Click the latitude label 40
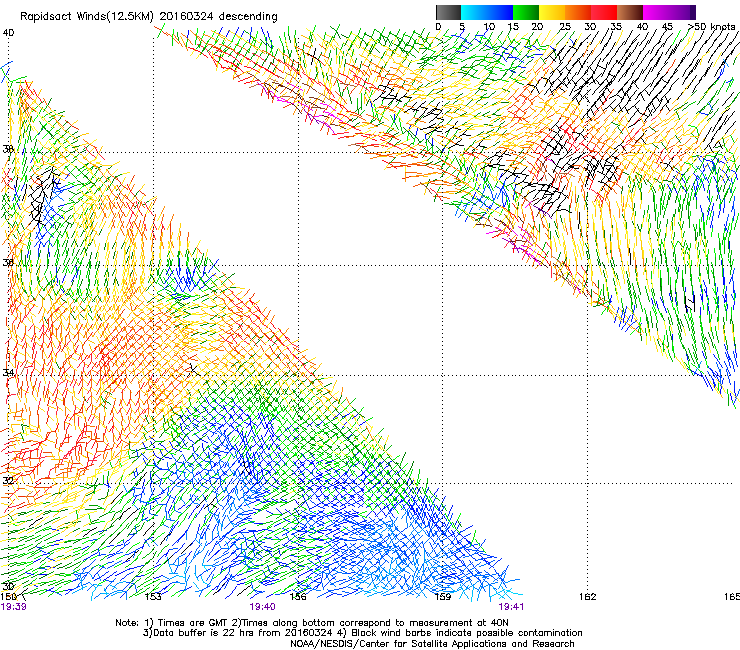This screenshot has height=650, width=740. [x=8, y=33]
